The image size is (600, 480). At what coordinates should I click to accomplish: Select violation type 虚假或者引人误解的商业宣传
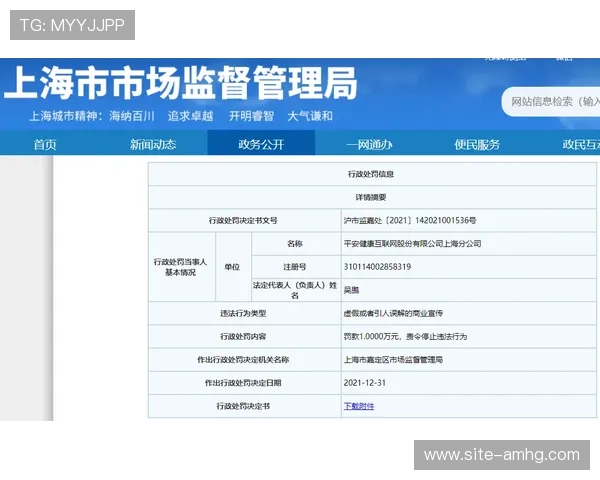pos(393,313)
